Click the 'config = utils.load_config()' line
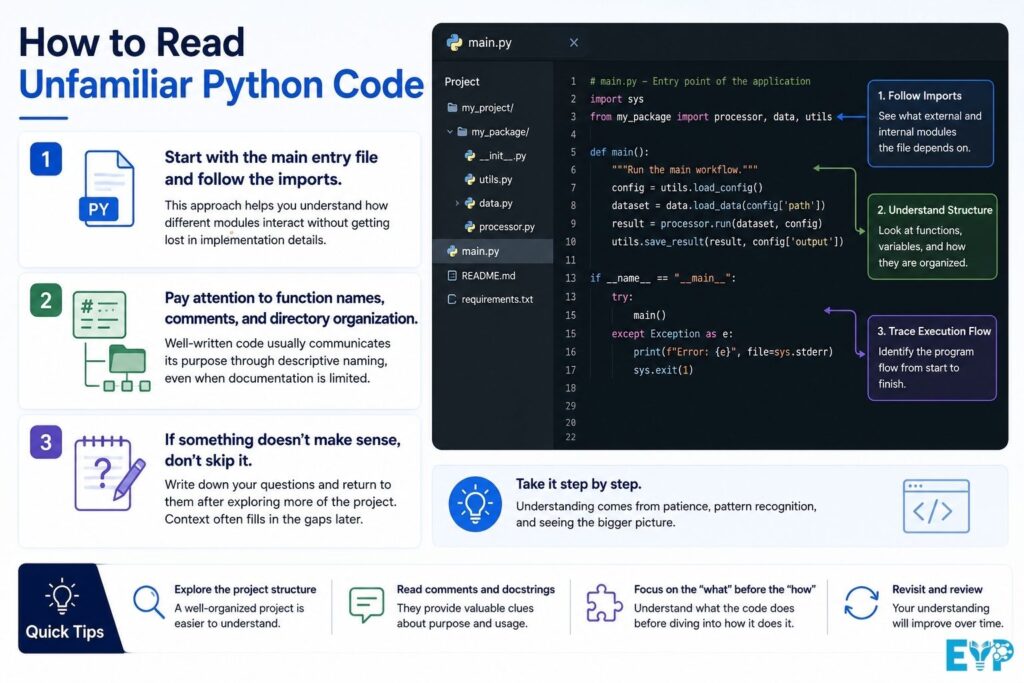This screenshot has width=1024, height=683. (x=687, y=187)
